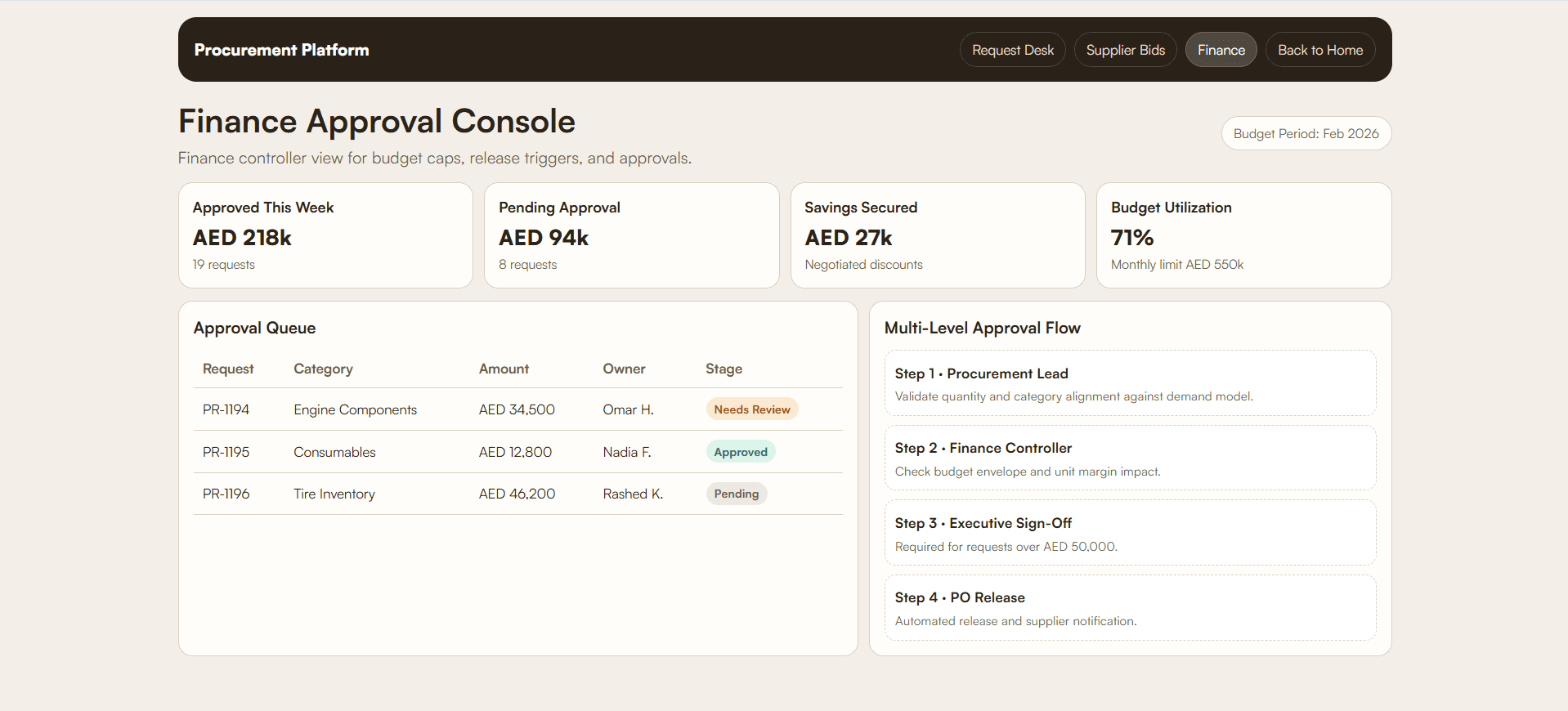
Task: Click the Pending status badge
Action: point(736,494)
